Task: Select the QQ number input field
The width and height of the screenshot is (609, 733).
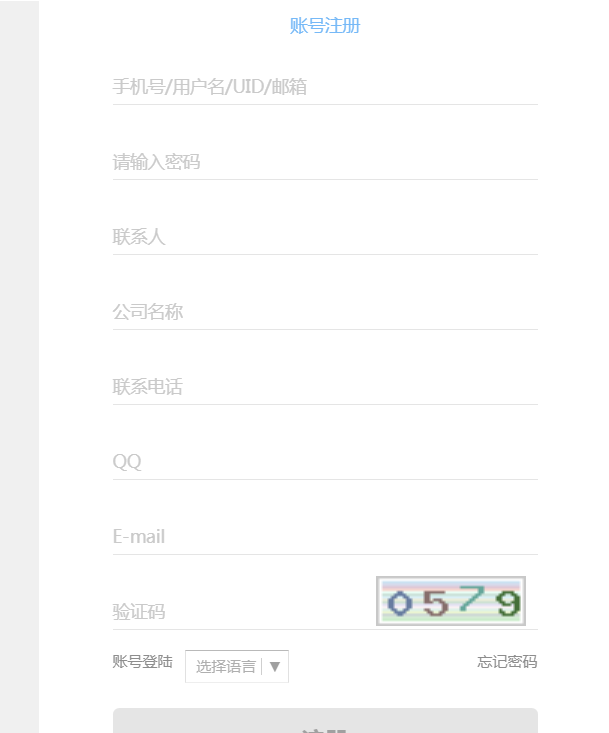Action: click(x=325, y=462)
